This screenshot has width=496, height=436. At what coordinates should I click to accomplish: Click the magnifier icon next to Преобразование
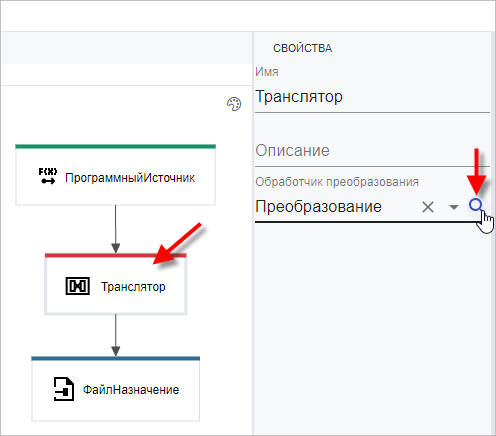click(x=476, y=205)
